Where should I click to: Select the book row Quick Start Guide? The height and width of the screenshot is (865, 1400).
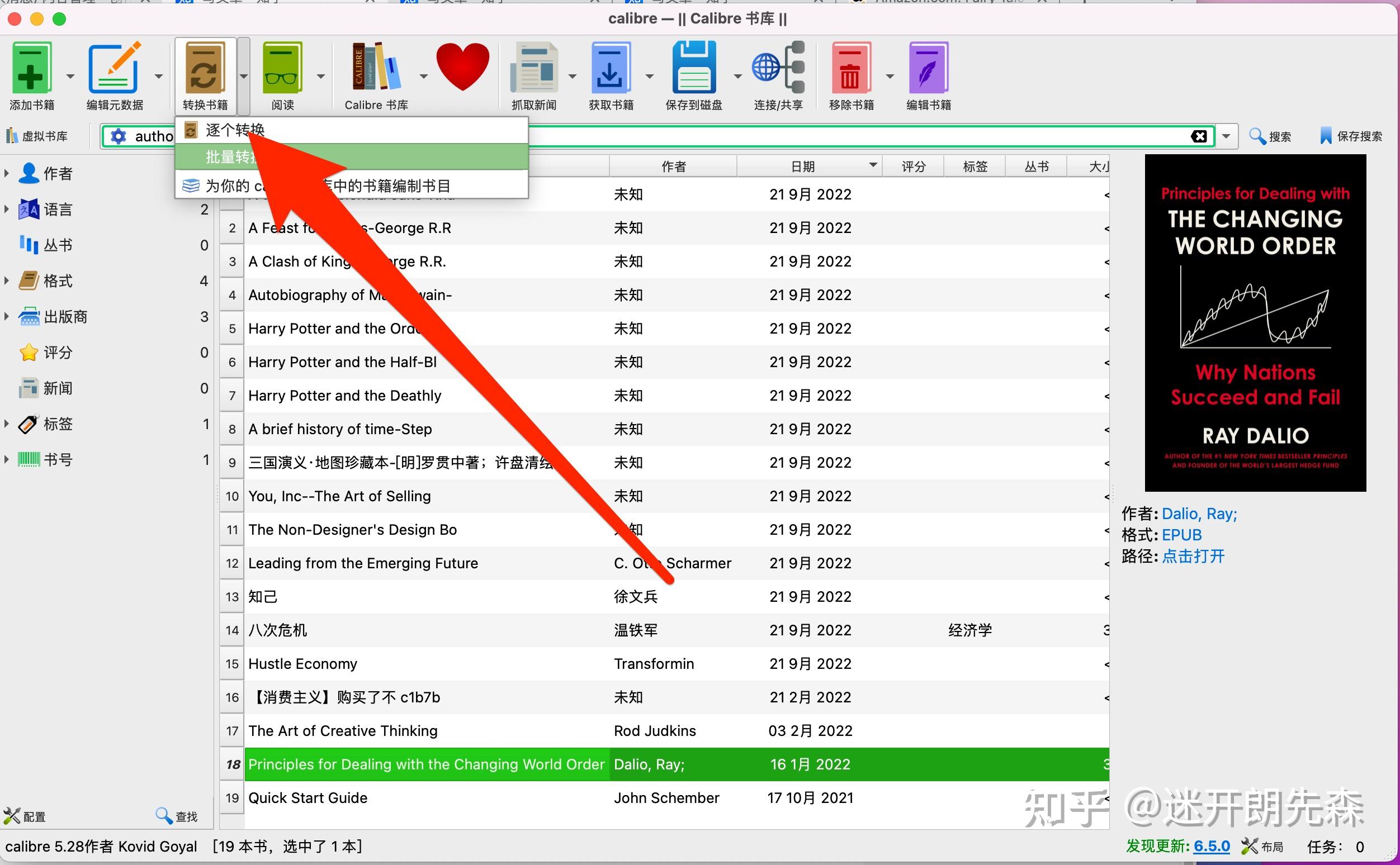(664, 797)
